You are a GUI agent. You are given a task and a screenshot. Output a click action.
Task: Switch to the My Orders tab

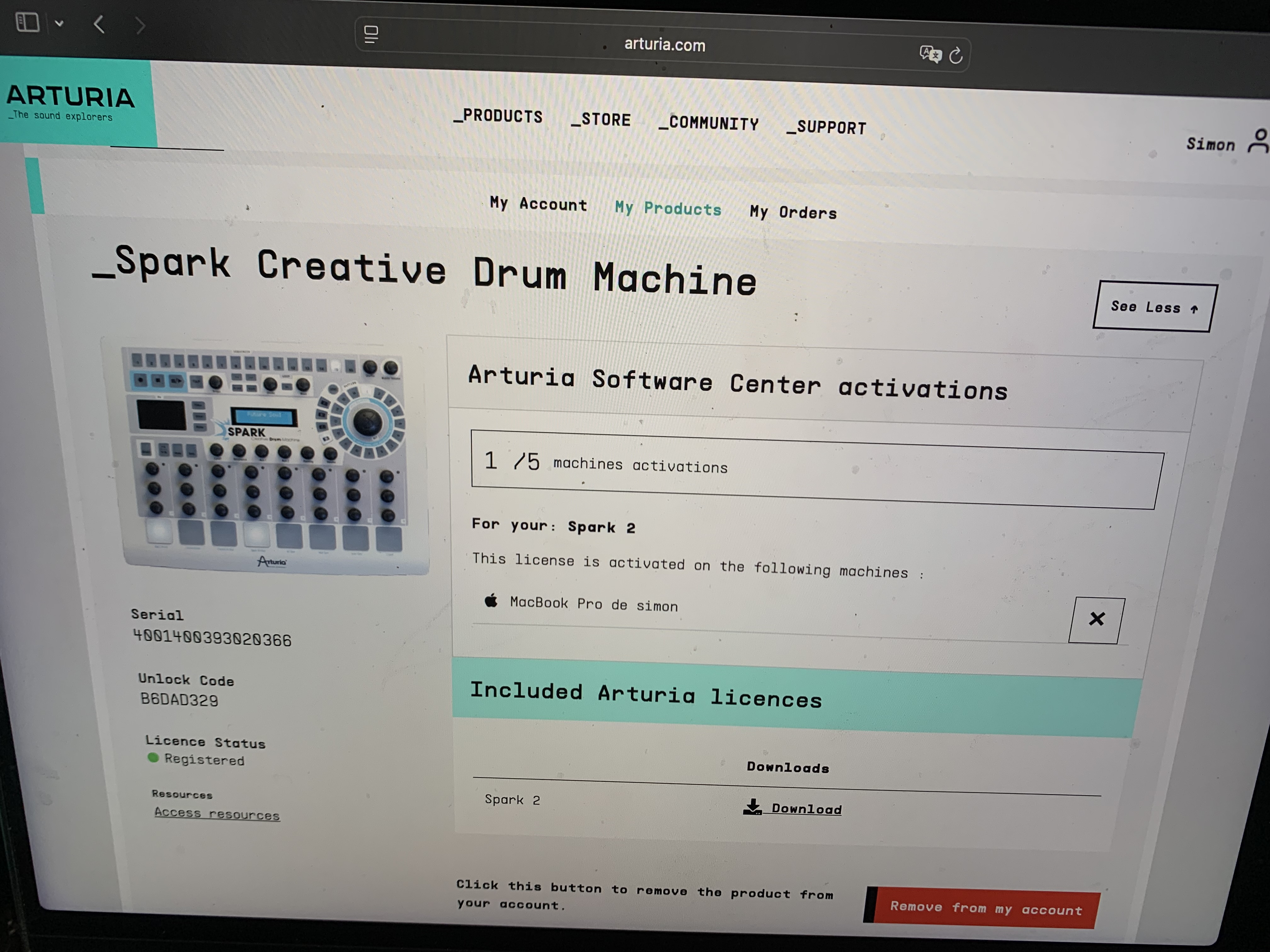point(793,212)
